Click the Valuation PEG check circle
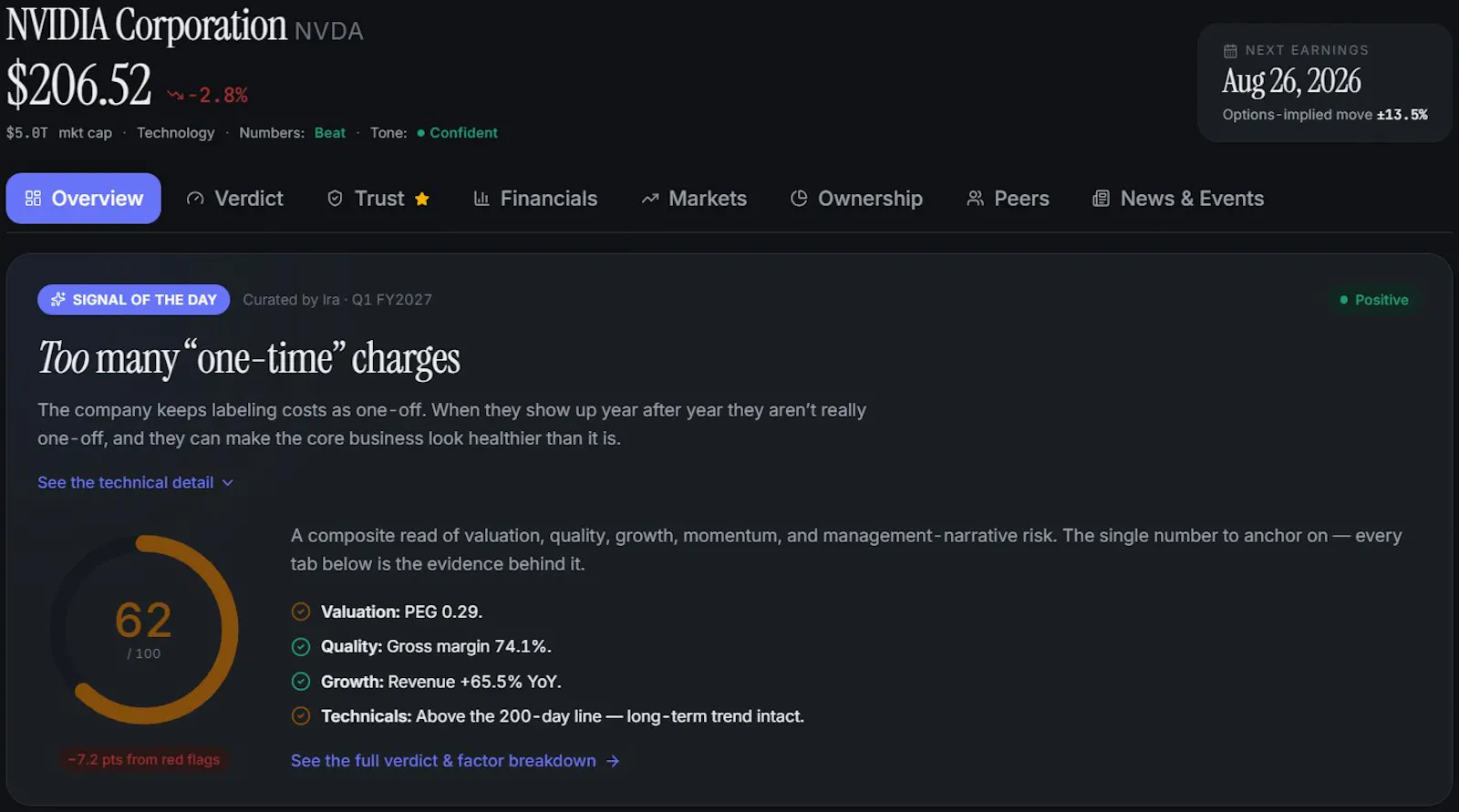The height and width of the screenshot is (812, 1459). (x=301, y=612)
